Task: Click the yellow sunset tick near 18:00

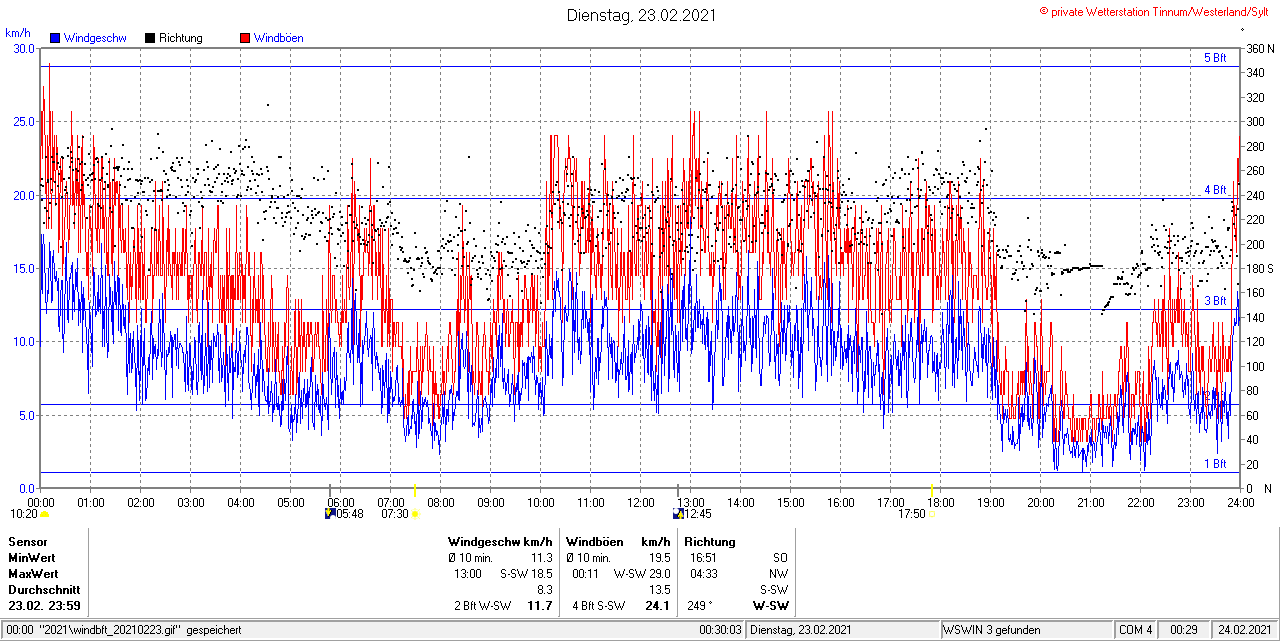Action: pos(932,489)
